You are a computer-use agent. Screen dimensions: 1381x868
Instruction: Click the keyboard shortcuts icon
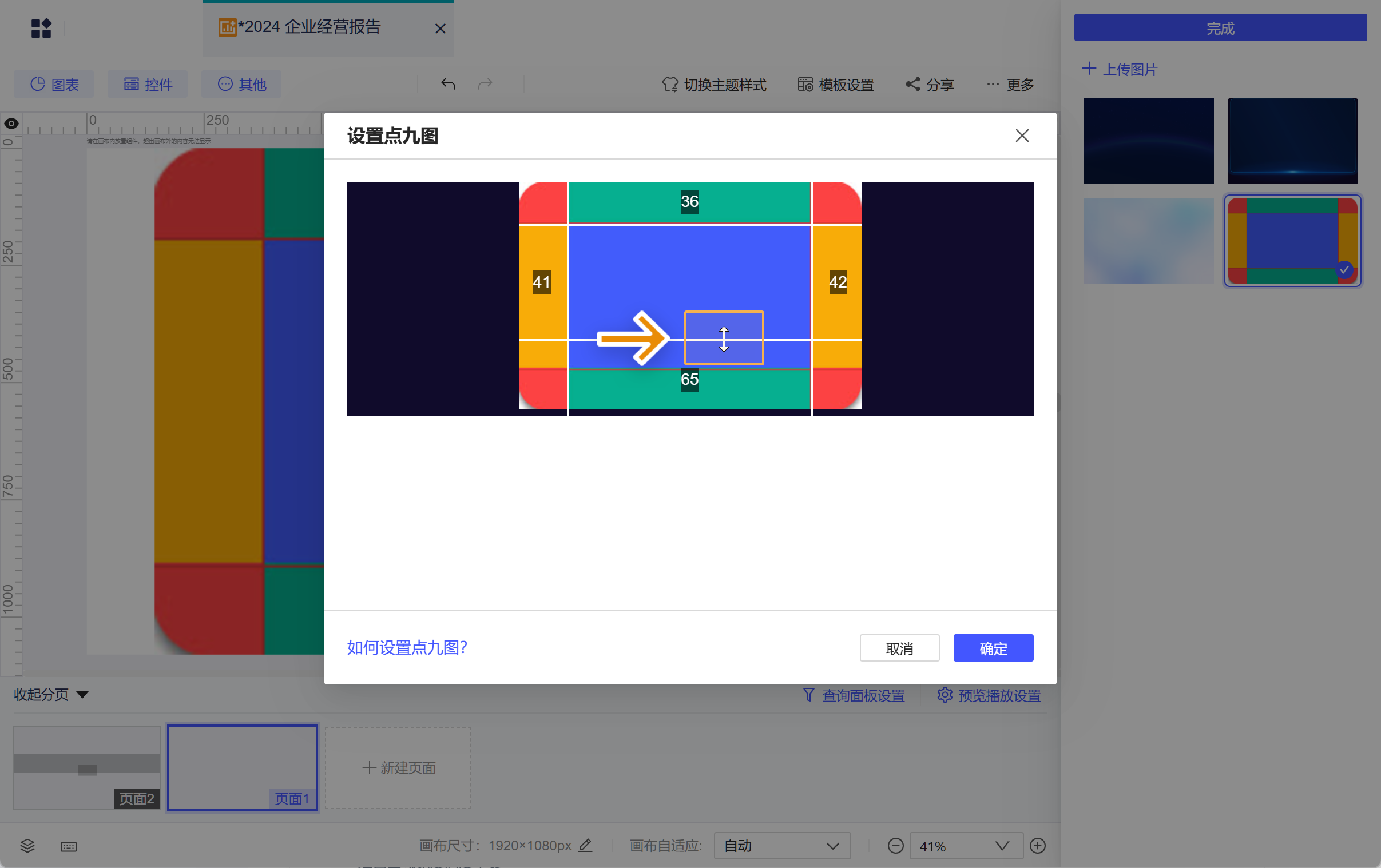(68, 846)
